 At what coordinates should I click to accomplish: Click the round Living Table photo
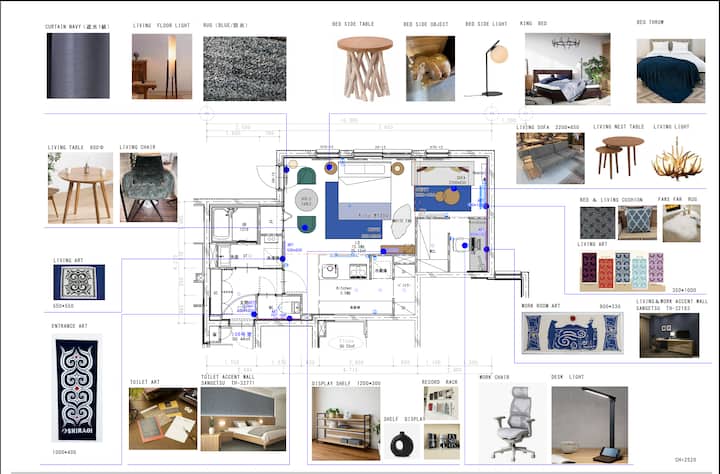tap(80, 188)
